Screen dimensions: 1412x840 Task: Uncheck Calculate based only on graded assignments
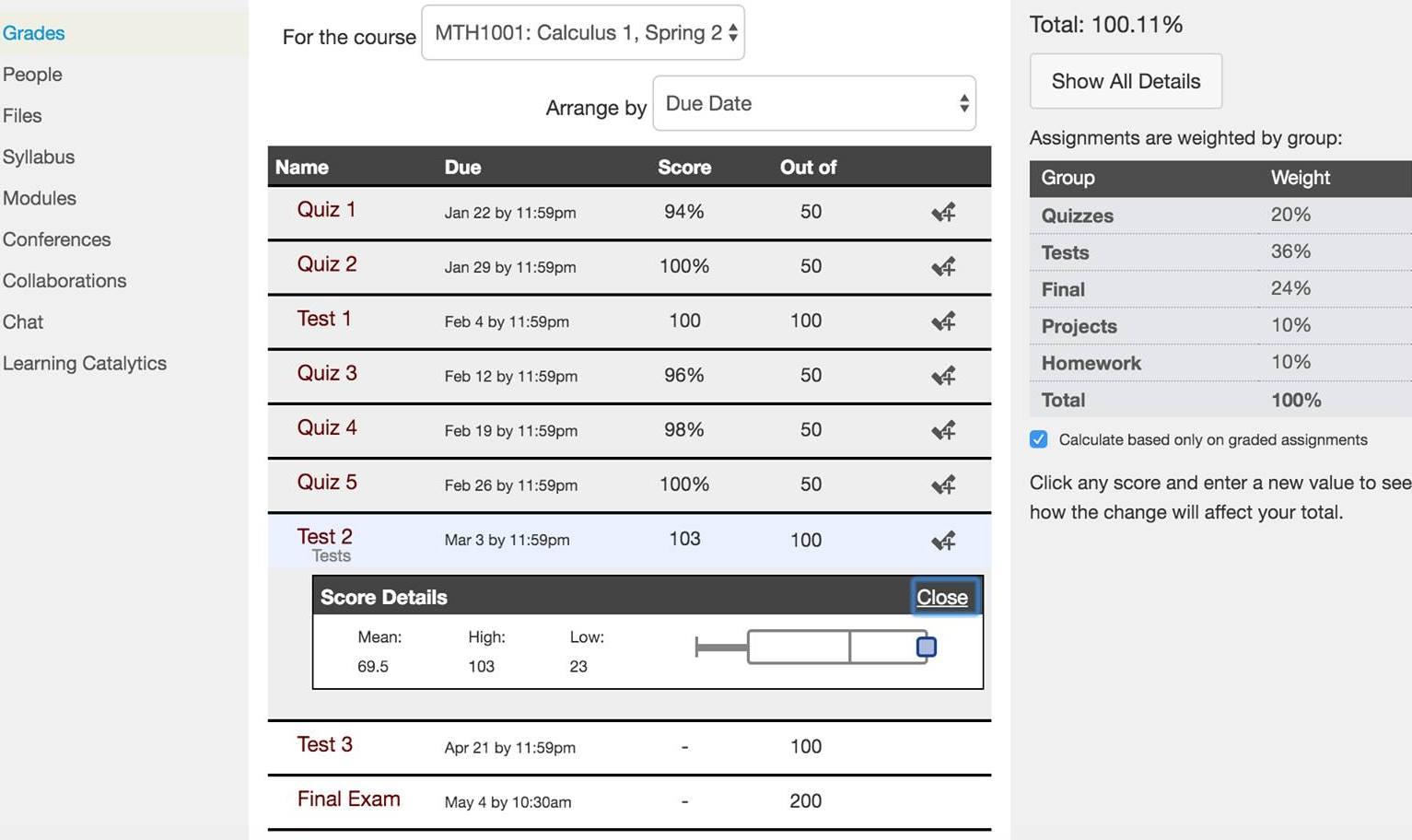(x=1039, y=439)
